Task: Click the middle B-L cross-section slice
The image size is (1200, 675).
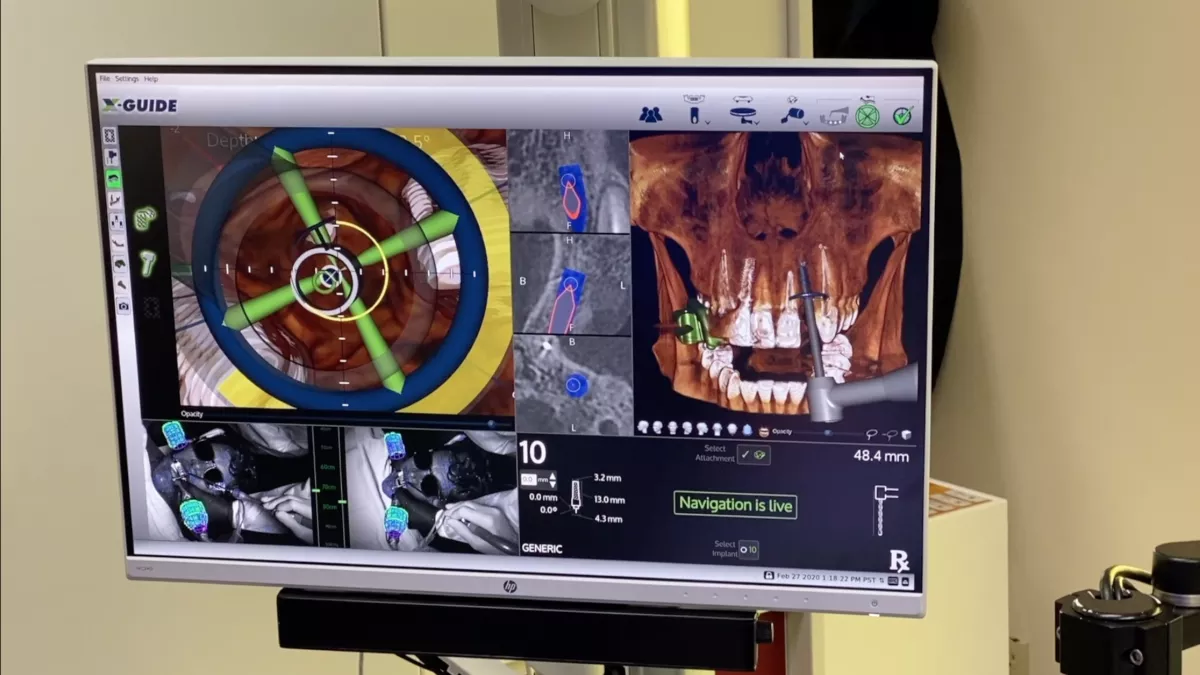Action: [x=571, y=285]
